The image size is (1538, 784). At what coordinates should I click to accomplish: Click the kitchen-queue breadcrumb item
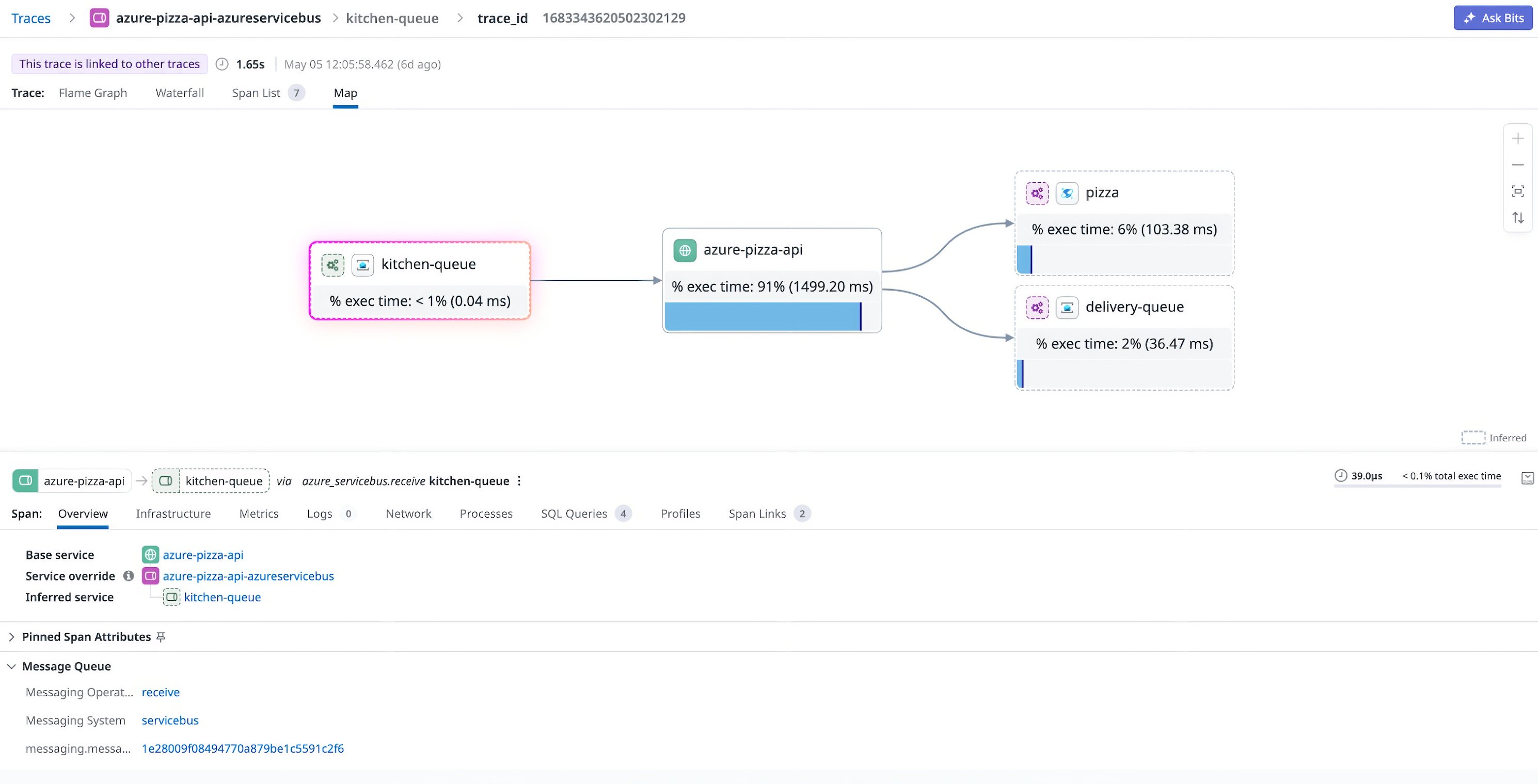pyautogui.click(x=392, y=18)
